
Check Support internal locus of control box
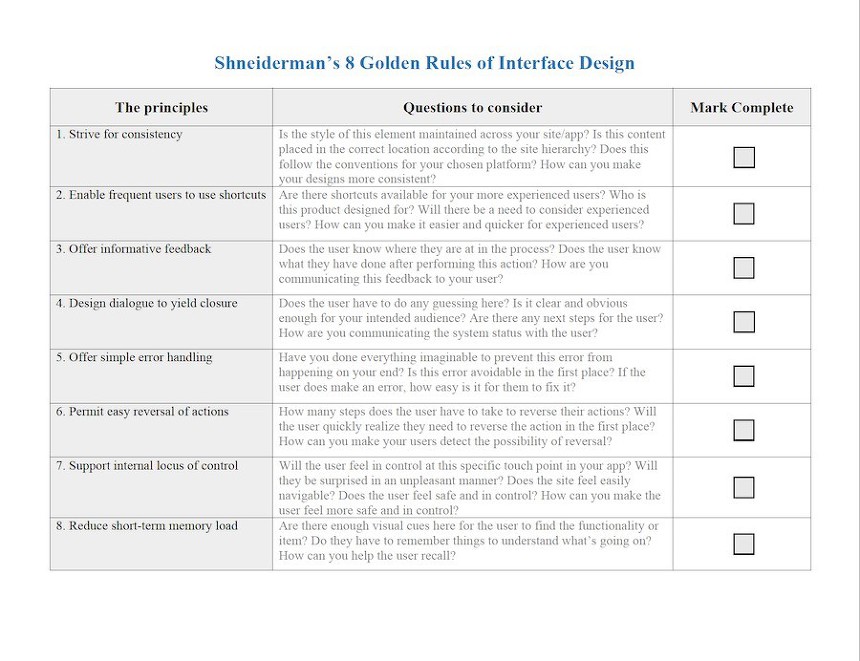743,487
